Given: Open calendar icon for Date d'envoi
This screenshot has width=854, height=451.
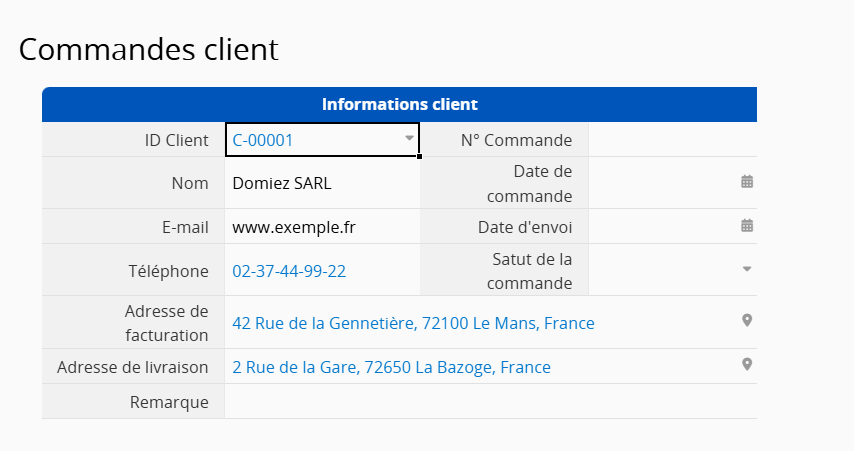Looking at the screenshot, I should coord(746,226).
